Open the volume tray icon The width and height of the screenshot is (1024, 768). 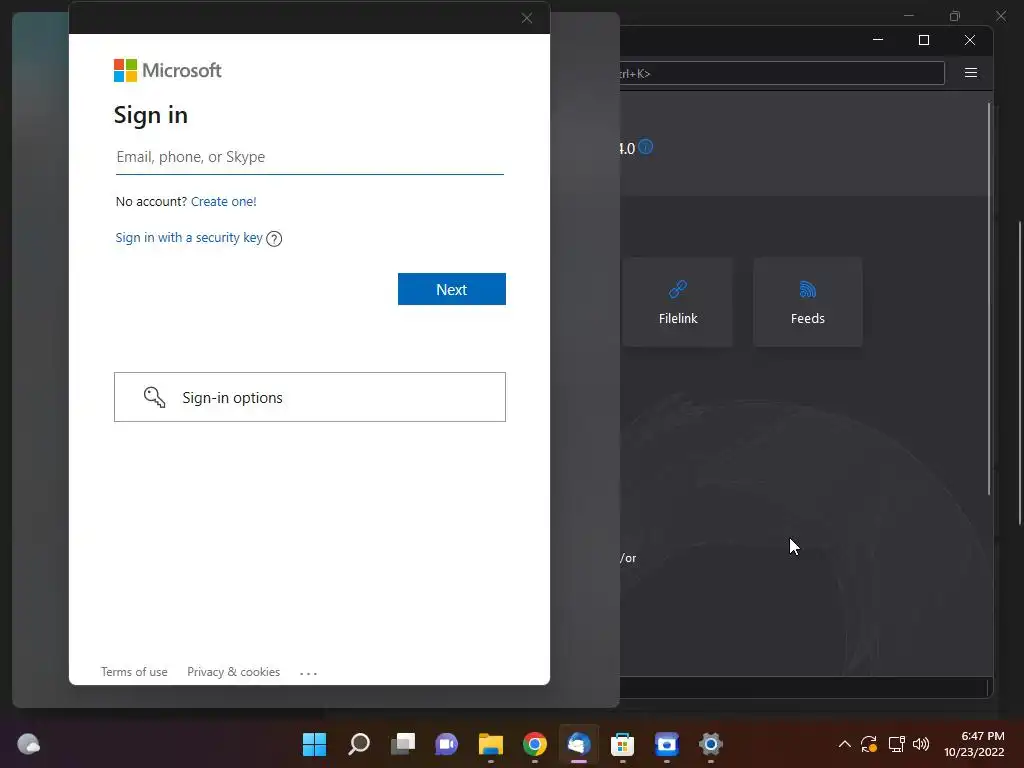pyautogui.click(x=921, y=744)
